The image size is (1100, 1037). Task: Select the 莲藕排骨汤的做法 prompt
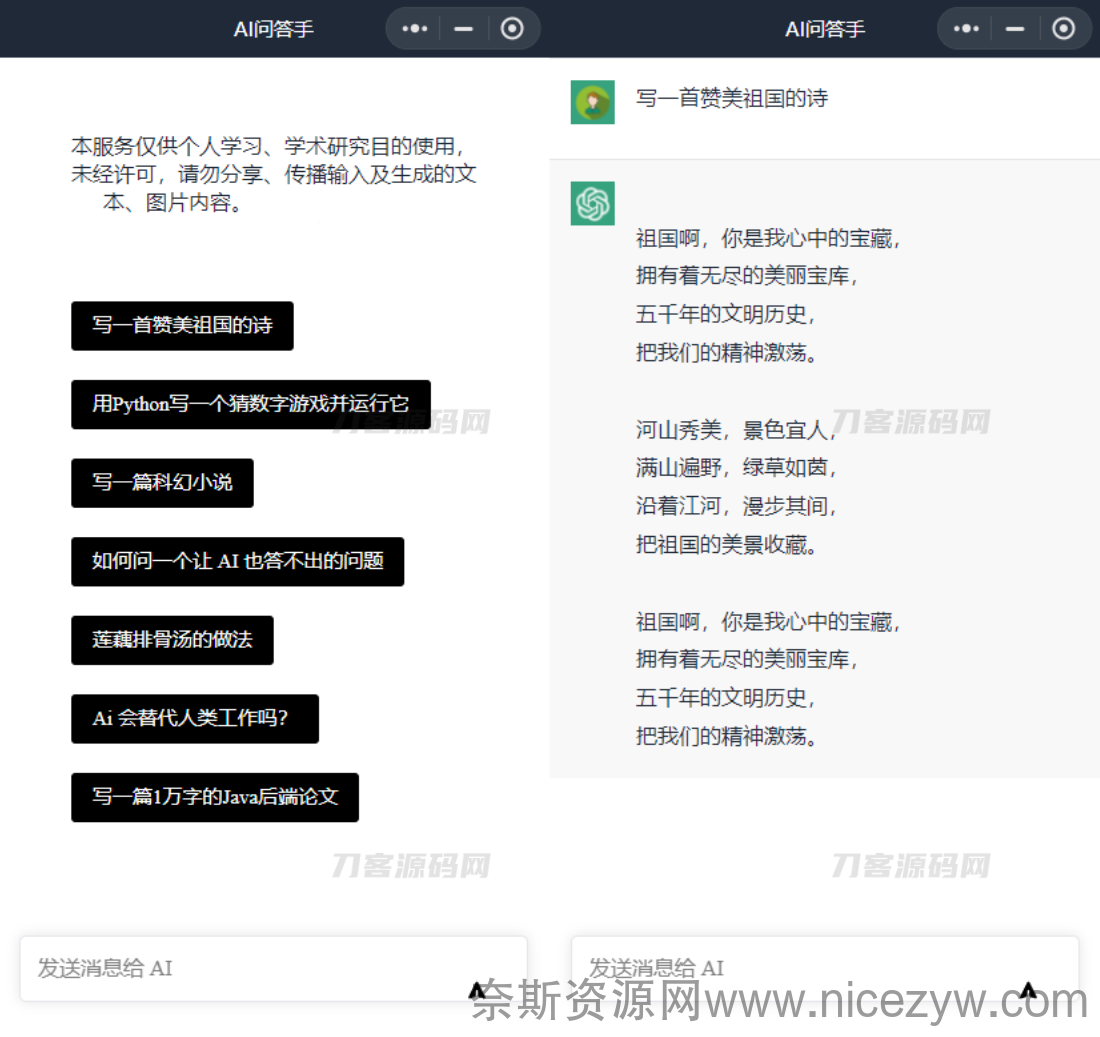coord(172,640)
